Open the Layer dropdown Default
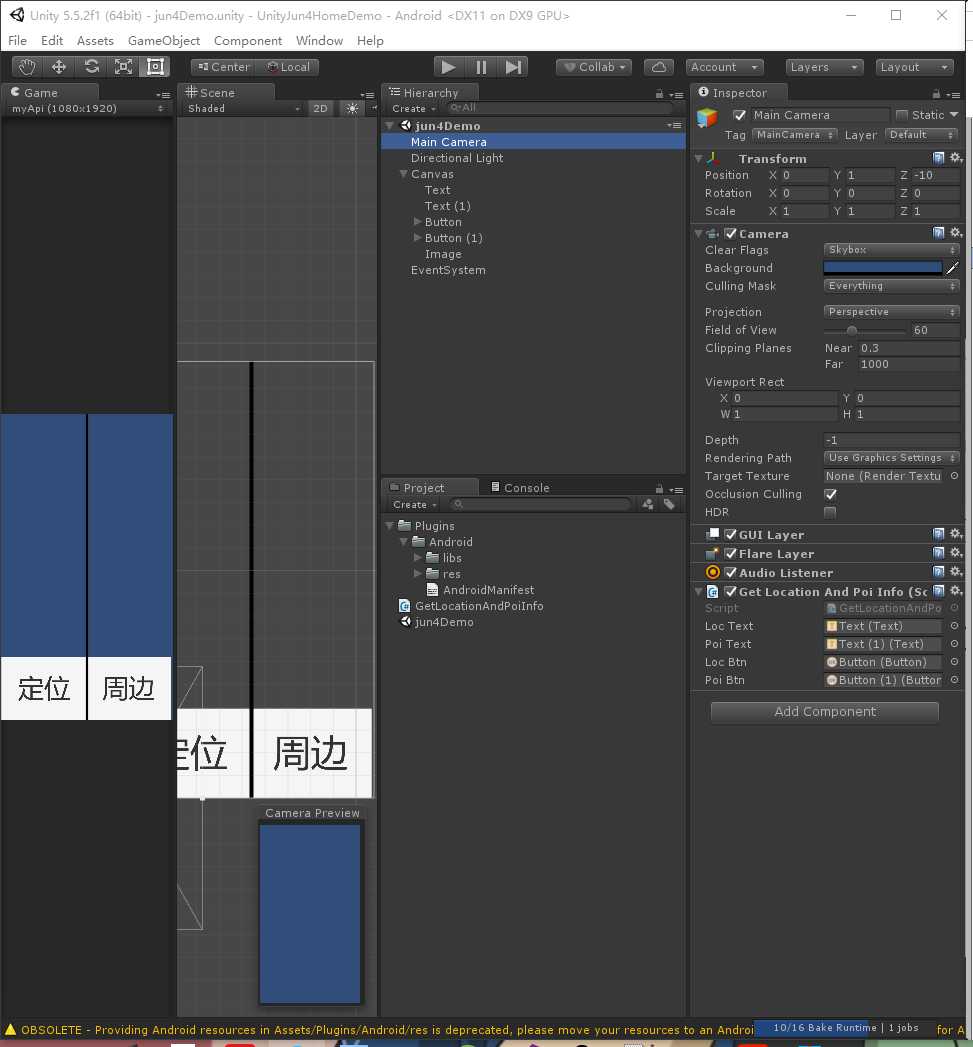The width and height of the screenshot is (973, 1047). tap(922, 135)
